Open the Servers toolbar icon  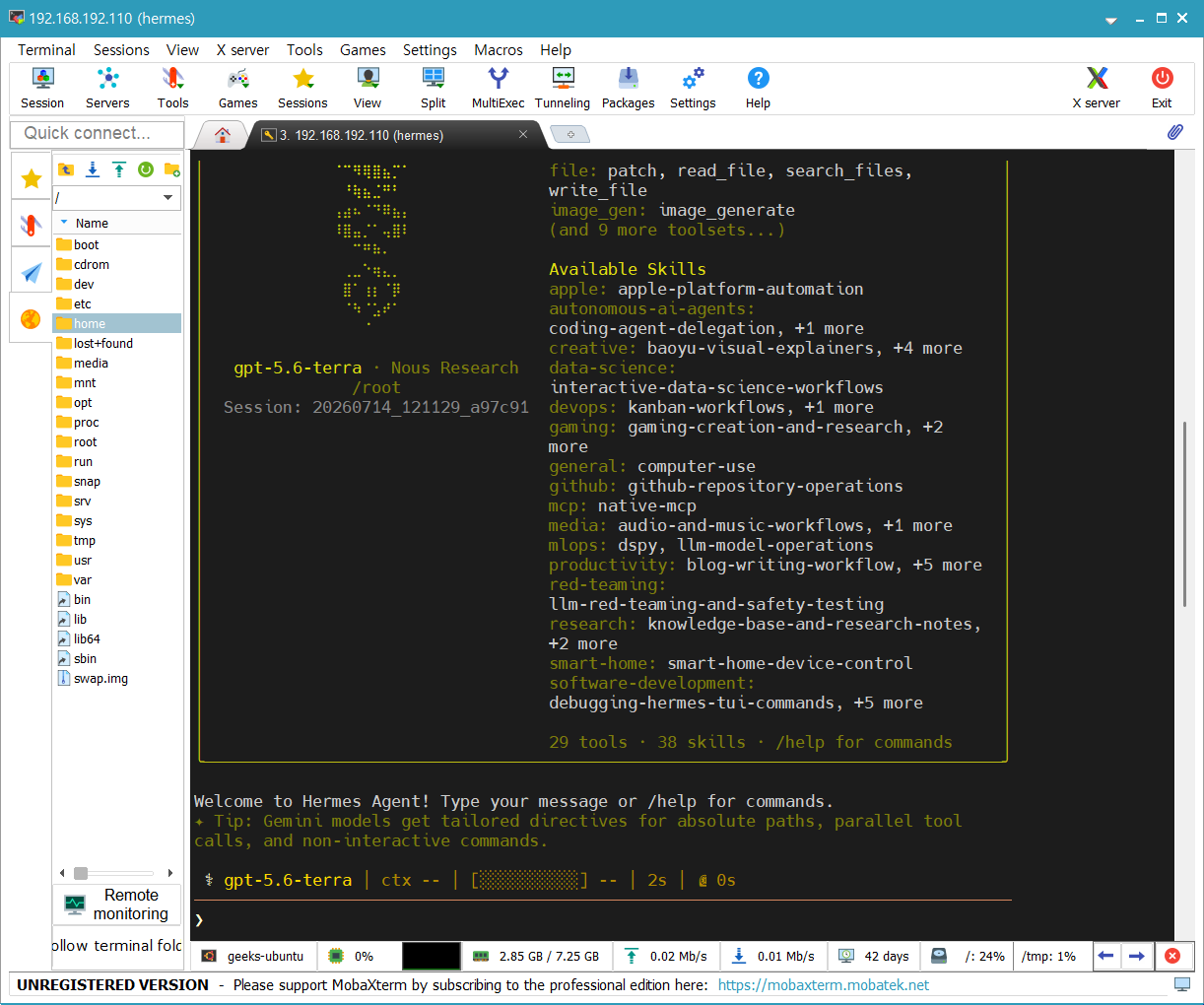point(107,88)
